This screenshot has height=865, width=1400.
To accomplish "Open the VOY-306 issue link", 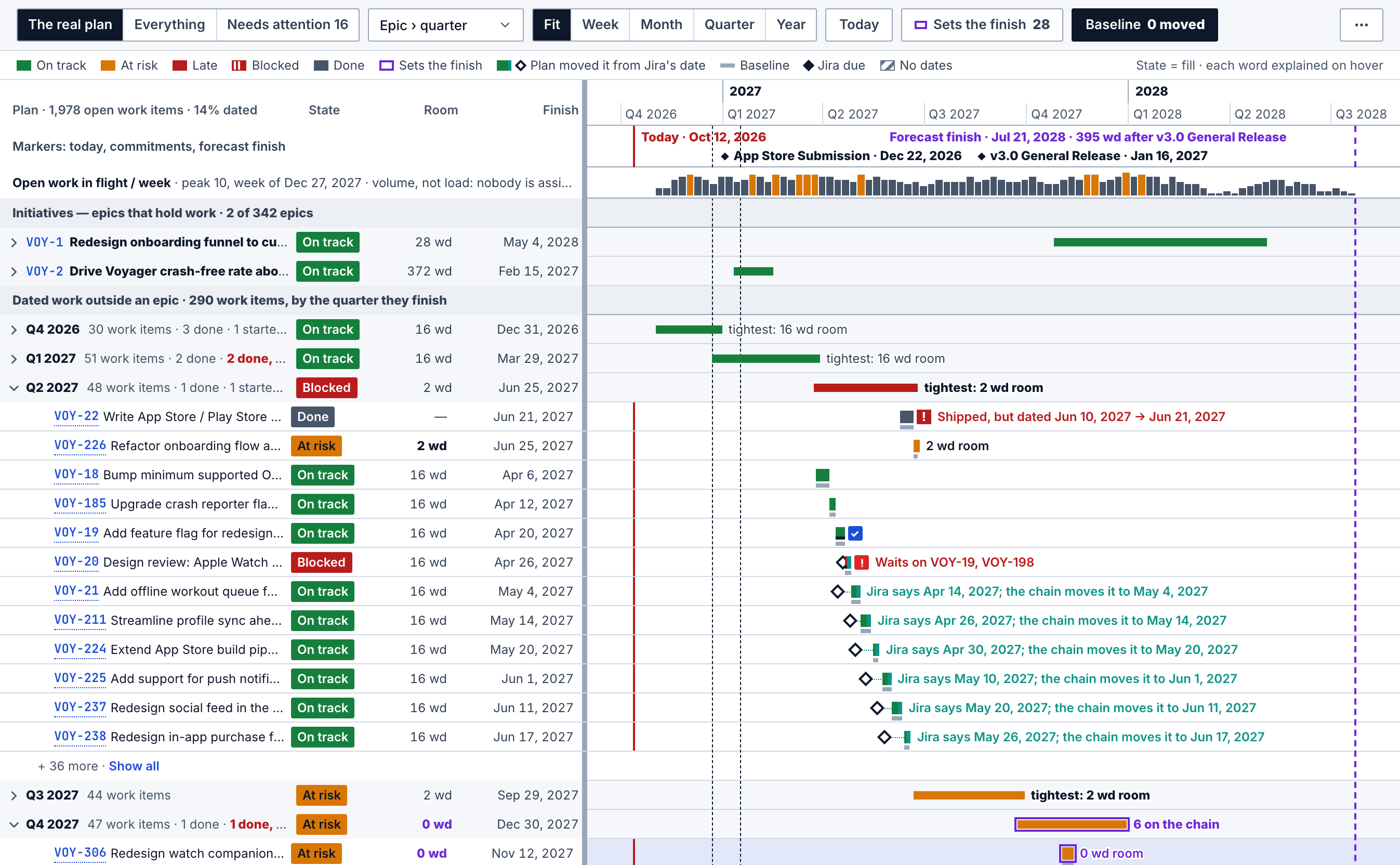I will [x=80, y=853].
